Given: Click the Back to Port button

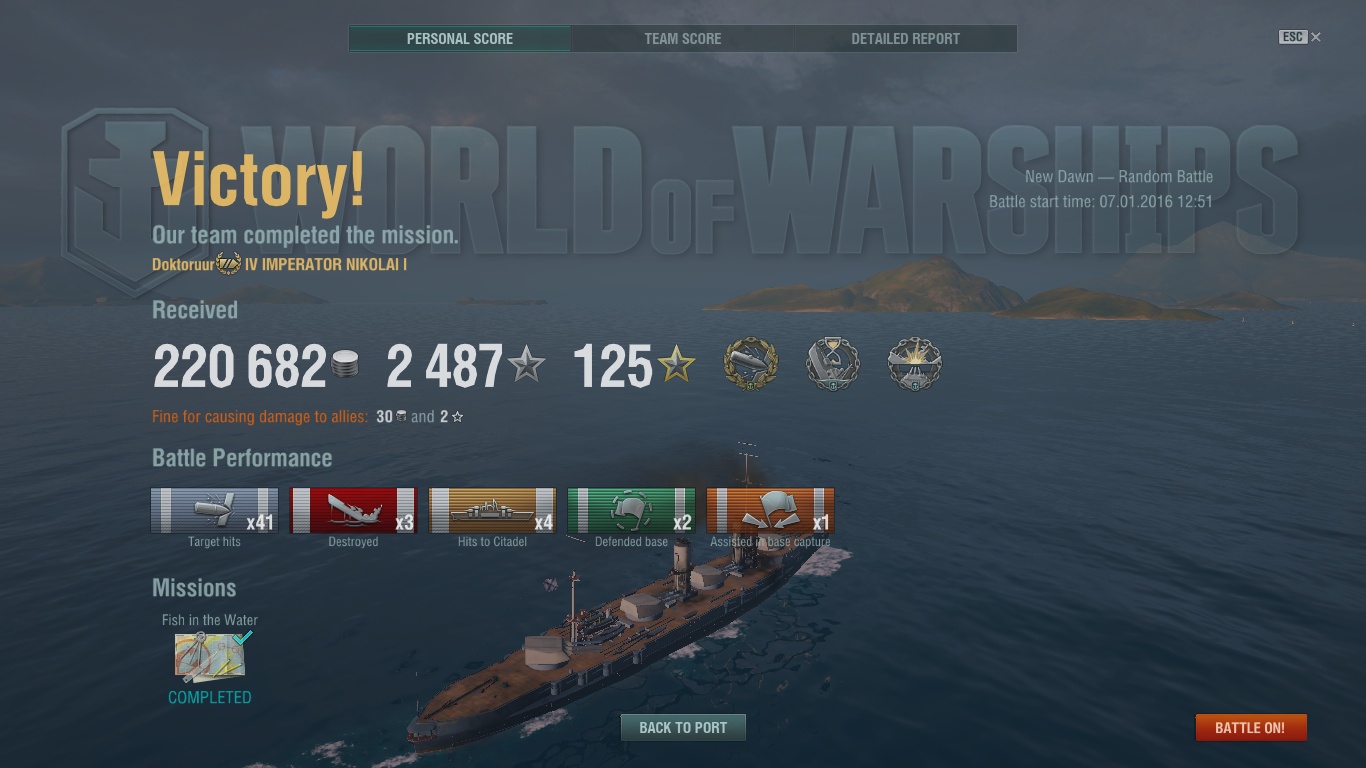Looking at the screenshot, I should click(x=683, y=727).
